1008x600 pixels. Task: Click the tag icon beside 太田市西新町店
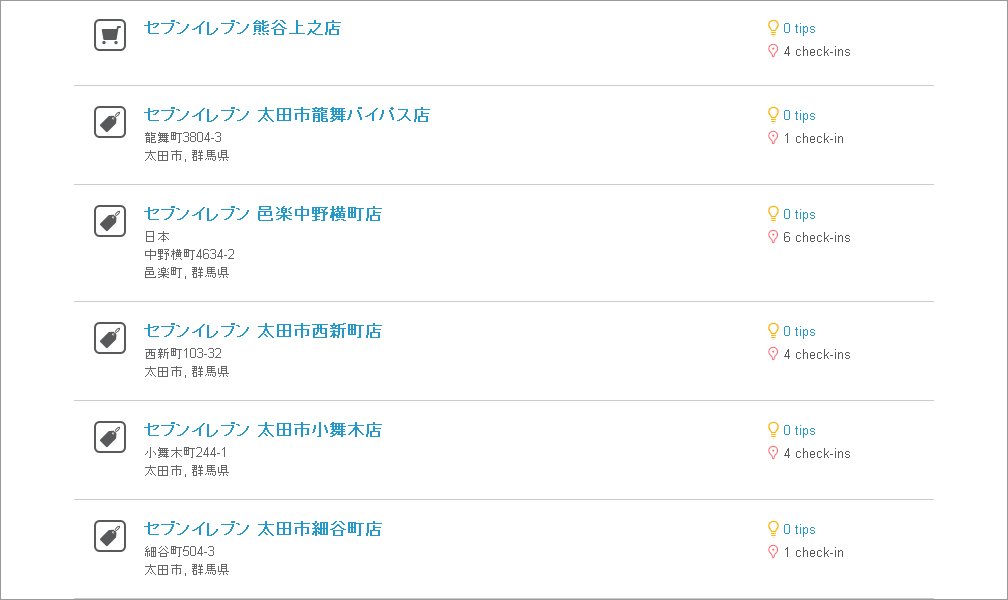tap(110, 338)
